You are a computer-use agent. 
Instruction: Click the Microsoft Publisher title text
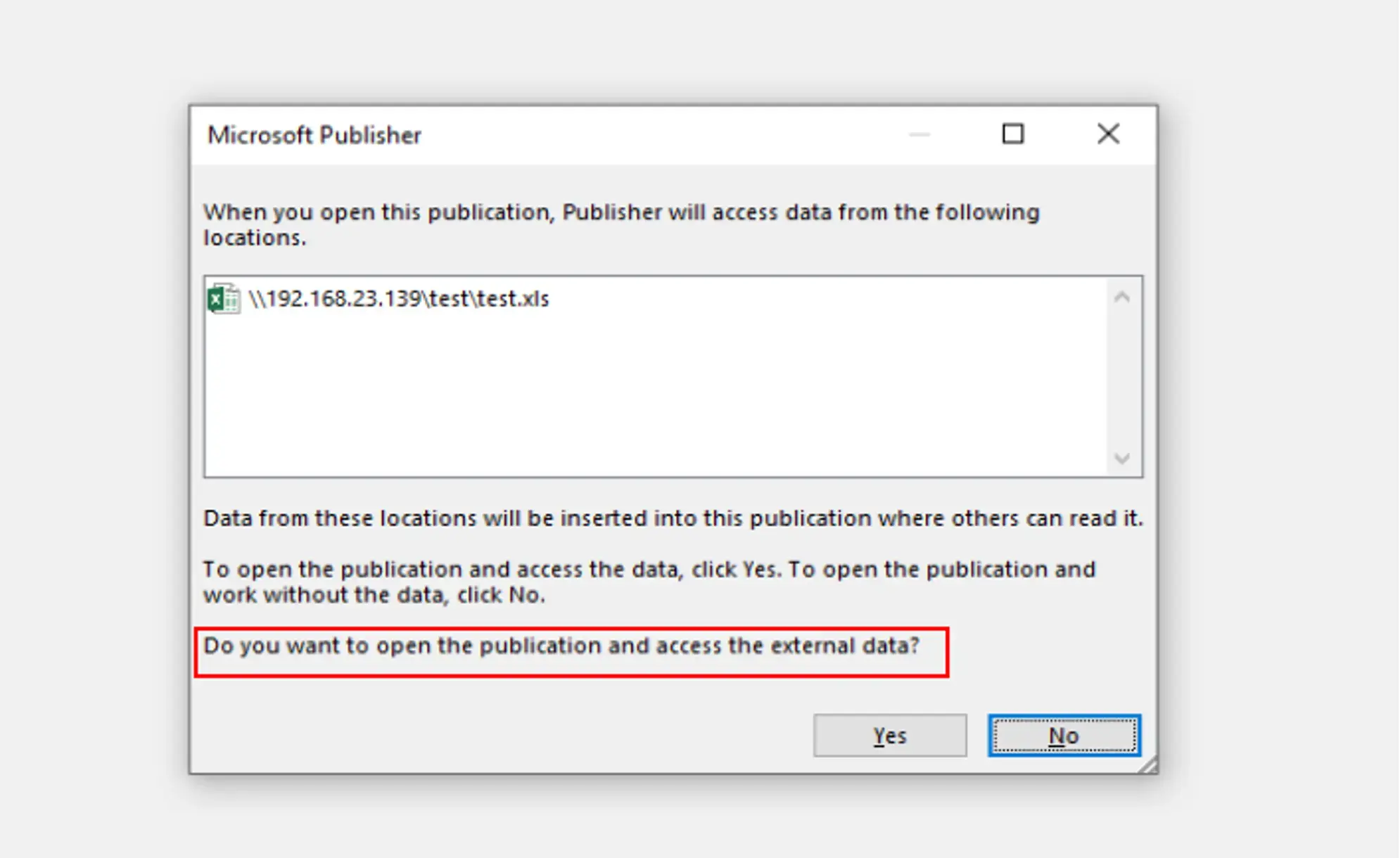coord(314,135)
